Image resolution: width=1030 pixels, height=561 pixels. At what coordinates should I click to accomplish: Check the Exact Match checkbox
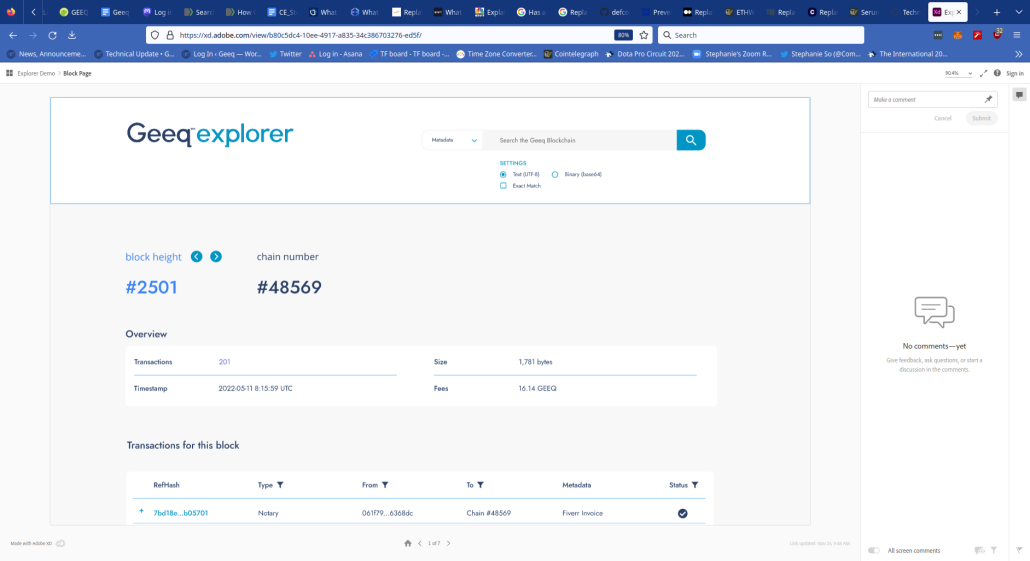coord(503,186)
